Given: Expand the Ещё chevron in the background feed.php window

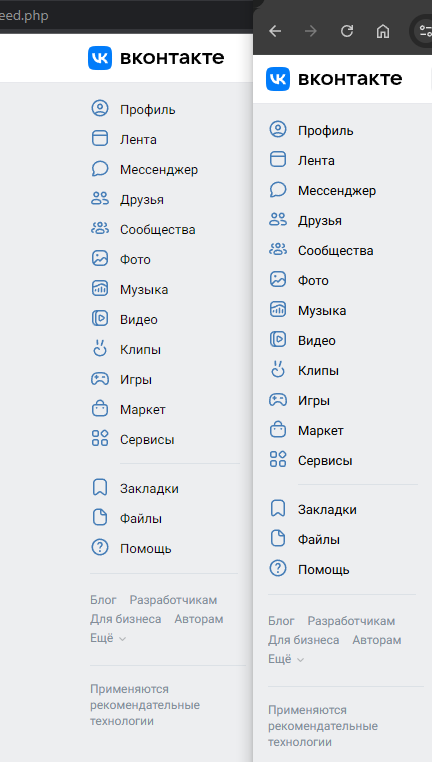Looking at the screenshot, I should 122,639.
